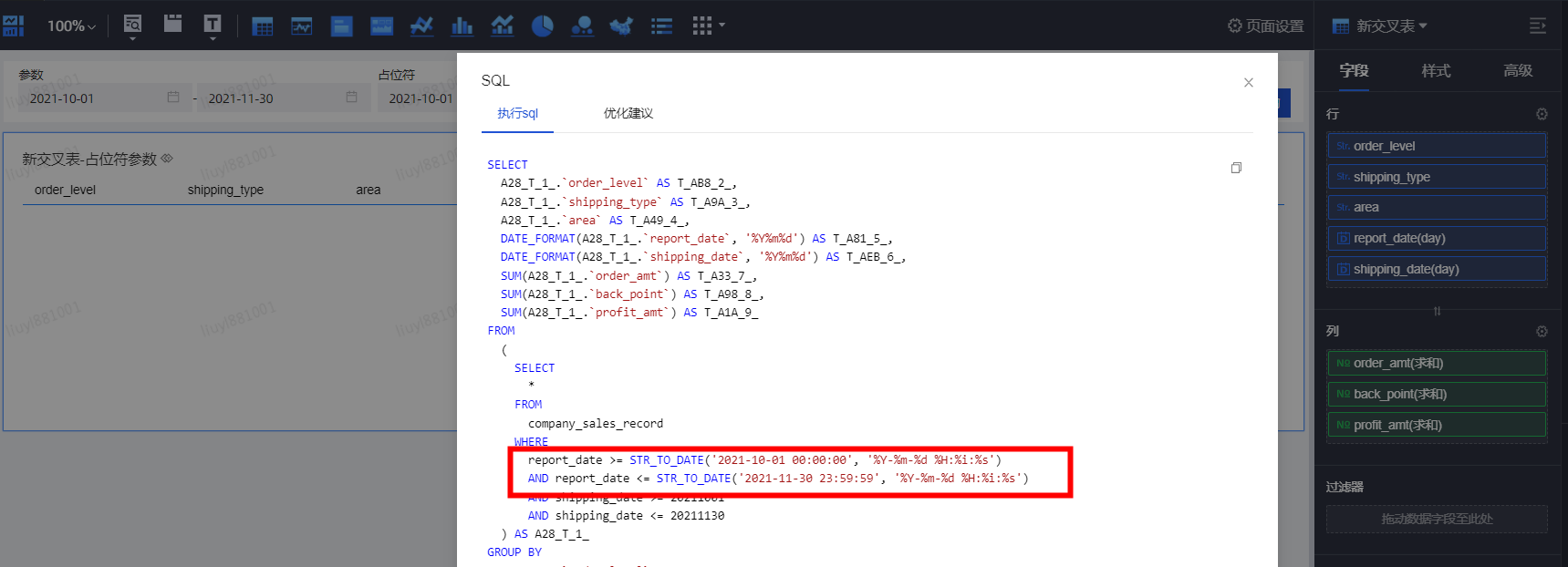The image size is (1568, 567).
Task: Click the gear icon beside 行 section
Action: tap(1542, 114)
